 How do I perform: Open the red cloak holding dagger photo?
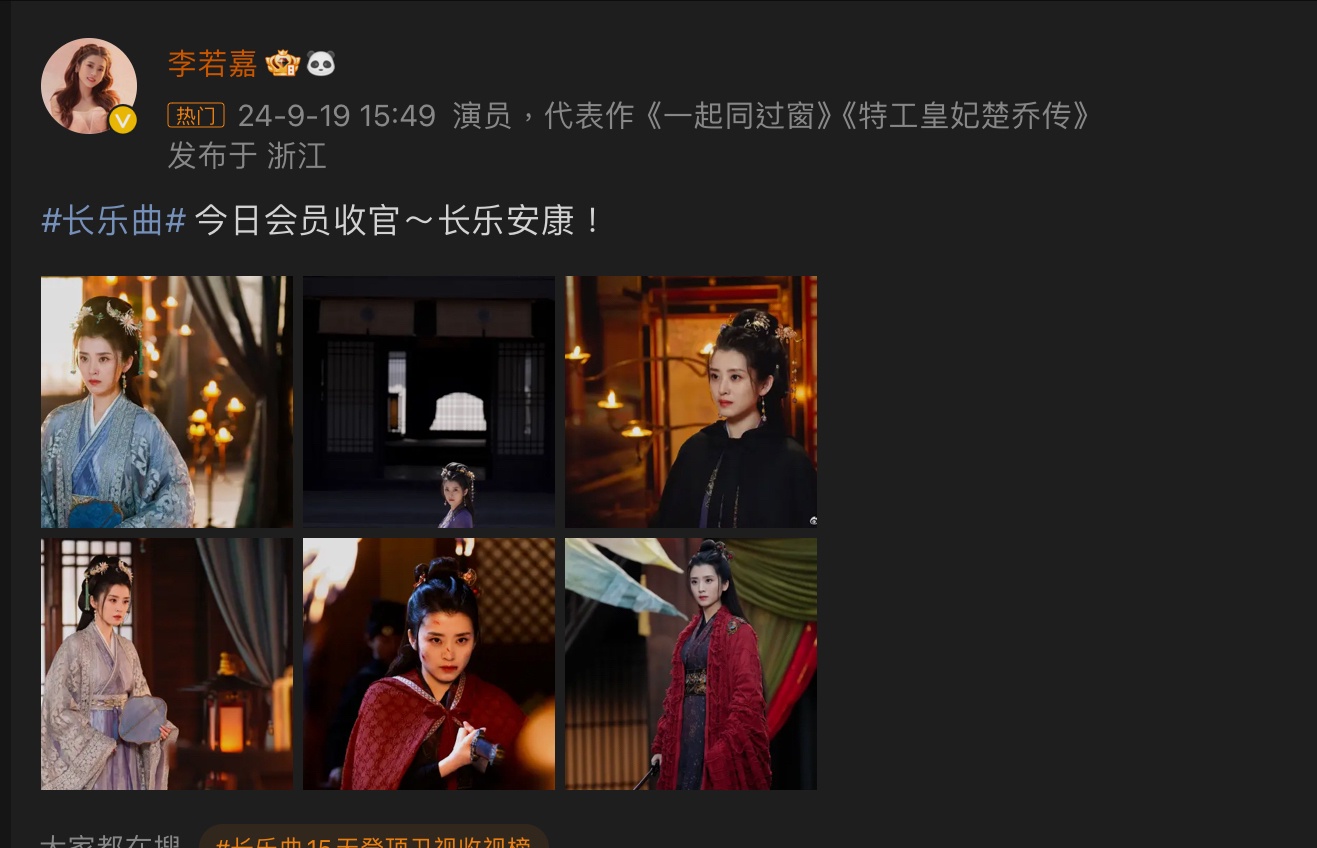(x=429, y=664)
